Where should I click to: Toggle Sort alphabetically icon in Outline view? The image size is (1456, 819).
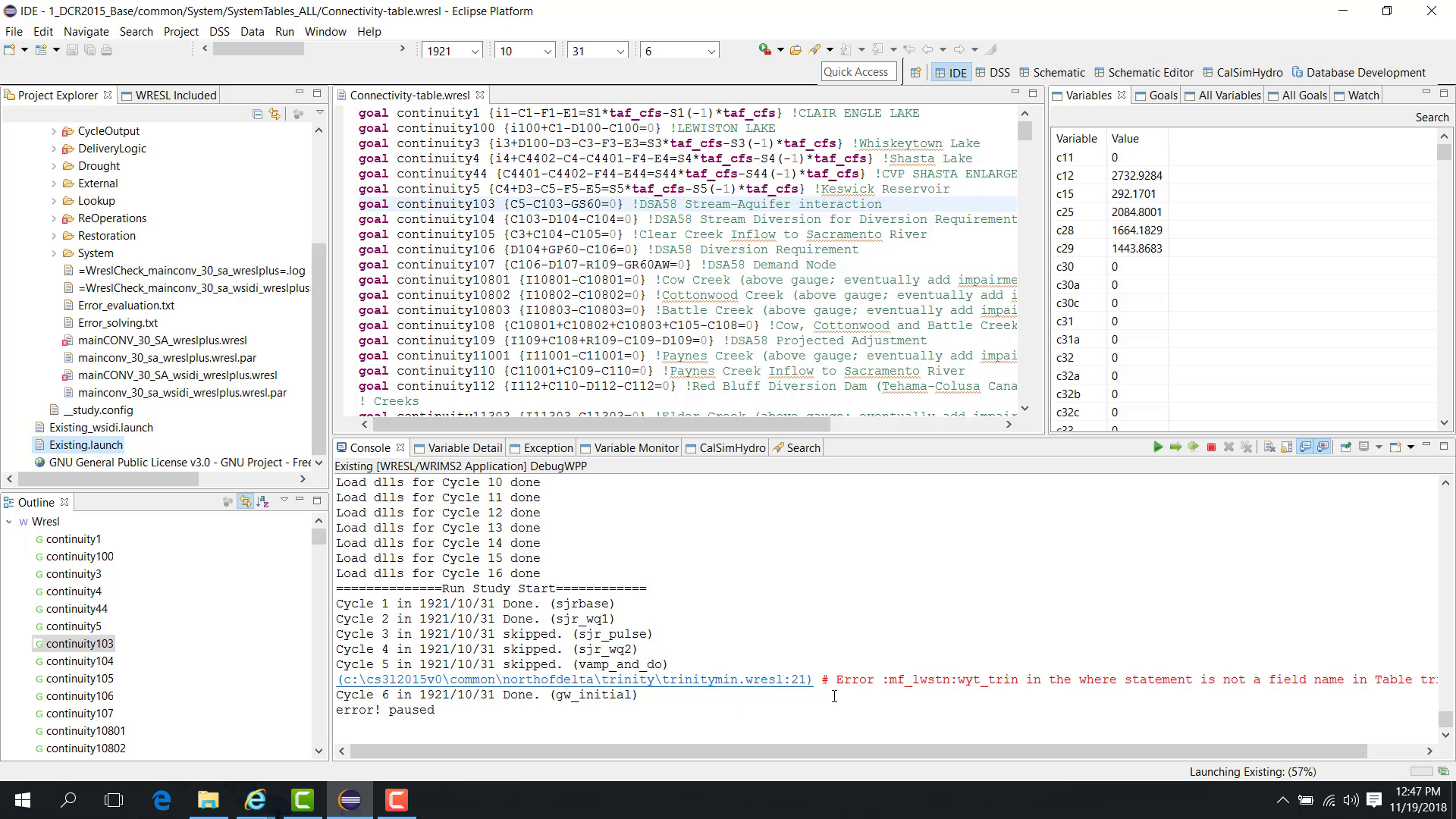262,502
